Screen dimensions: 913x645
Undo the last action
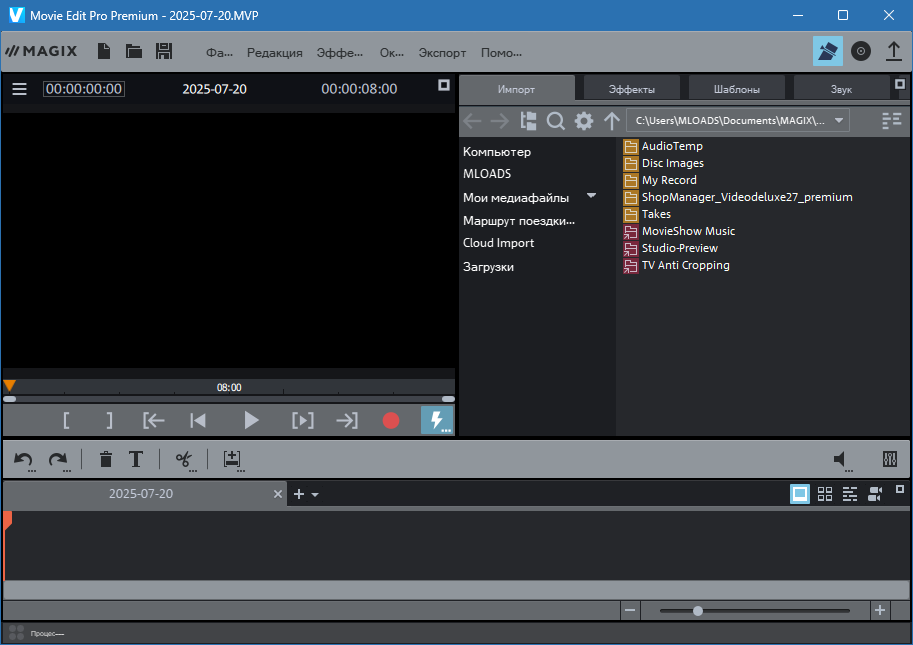coord(24,460)
